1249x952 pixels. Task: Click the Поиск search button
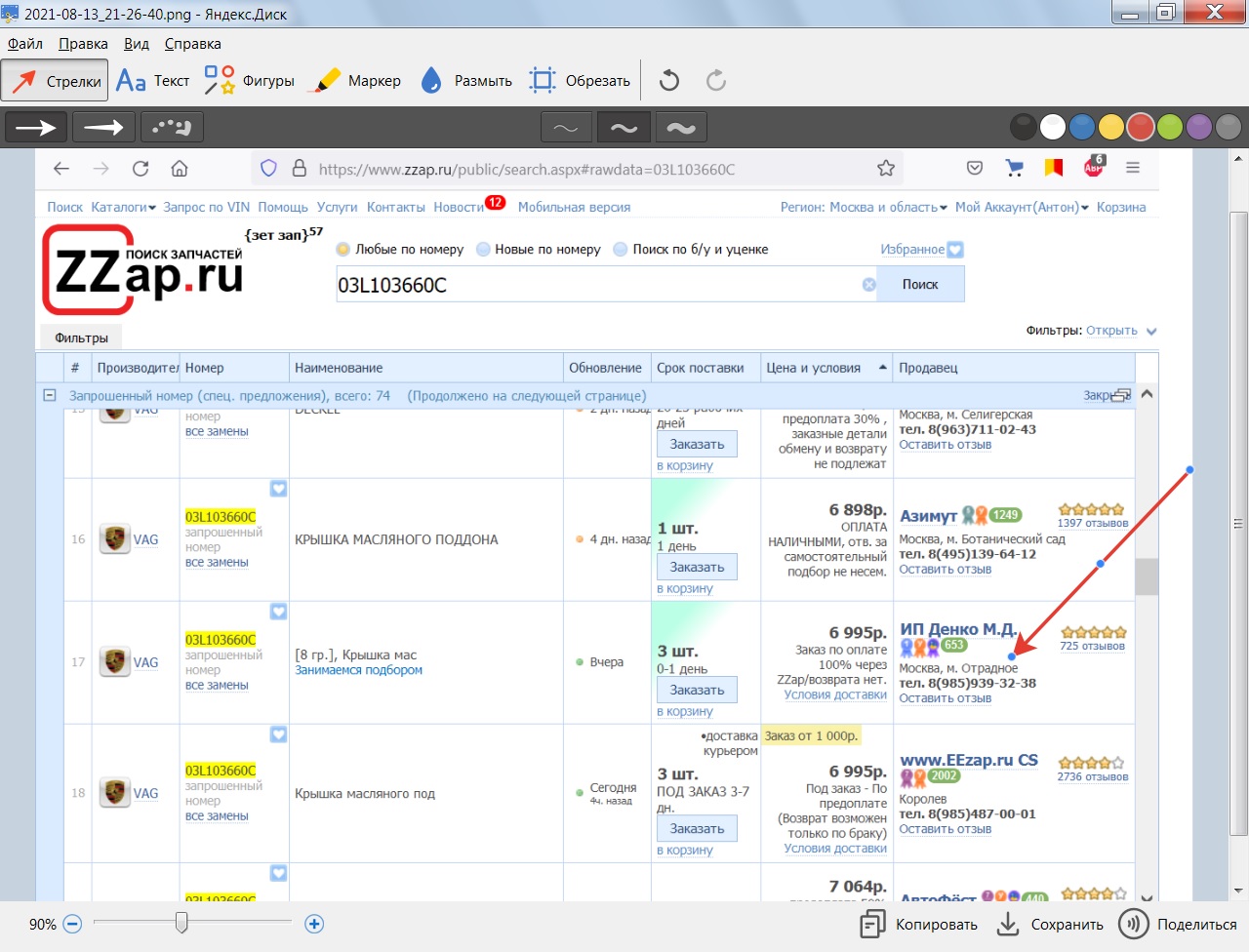920,285
